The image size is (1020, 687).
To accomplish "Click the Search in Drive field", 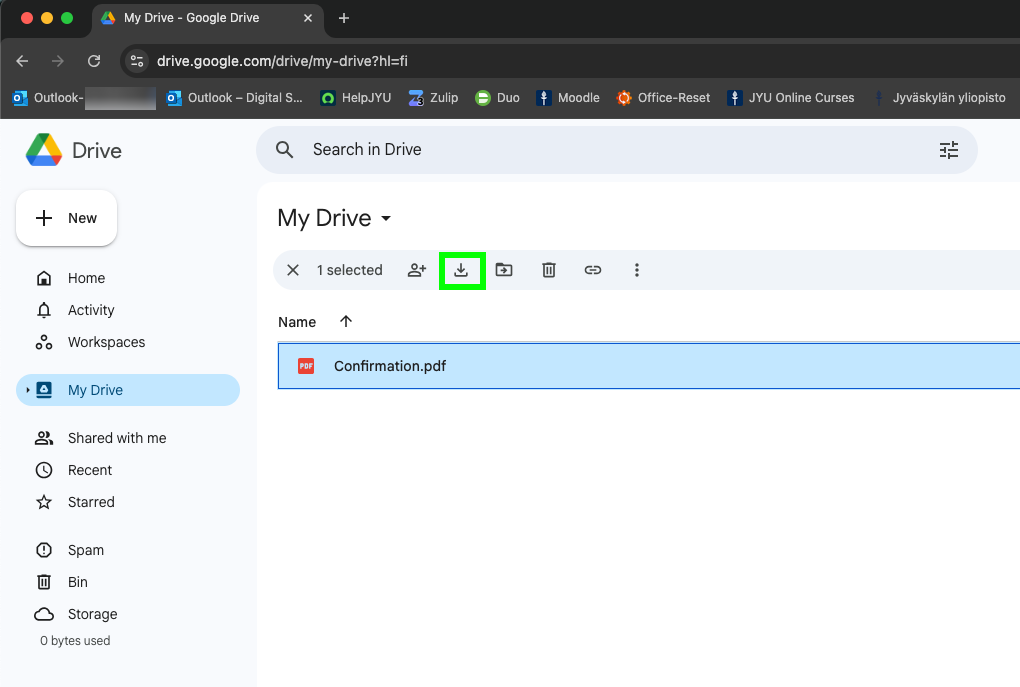I will [x=617, y=150].
